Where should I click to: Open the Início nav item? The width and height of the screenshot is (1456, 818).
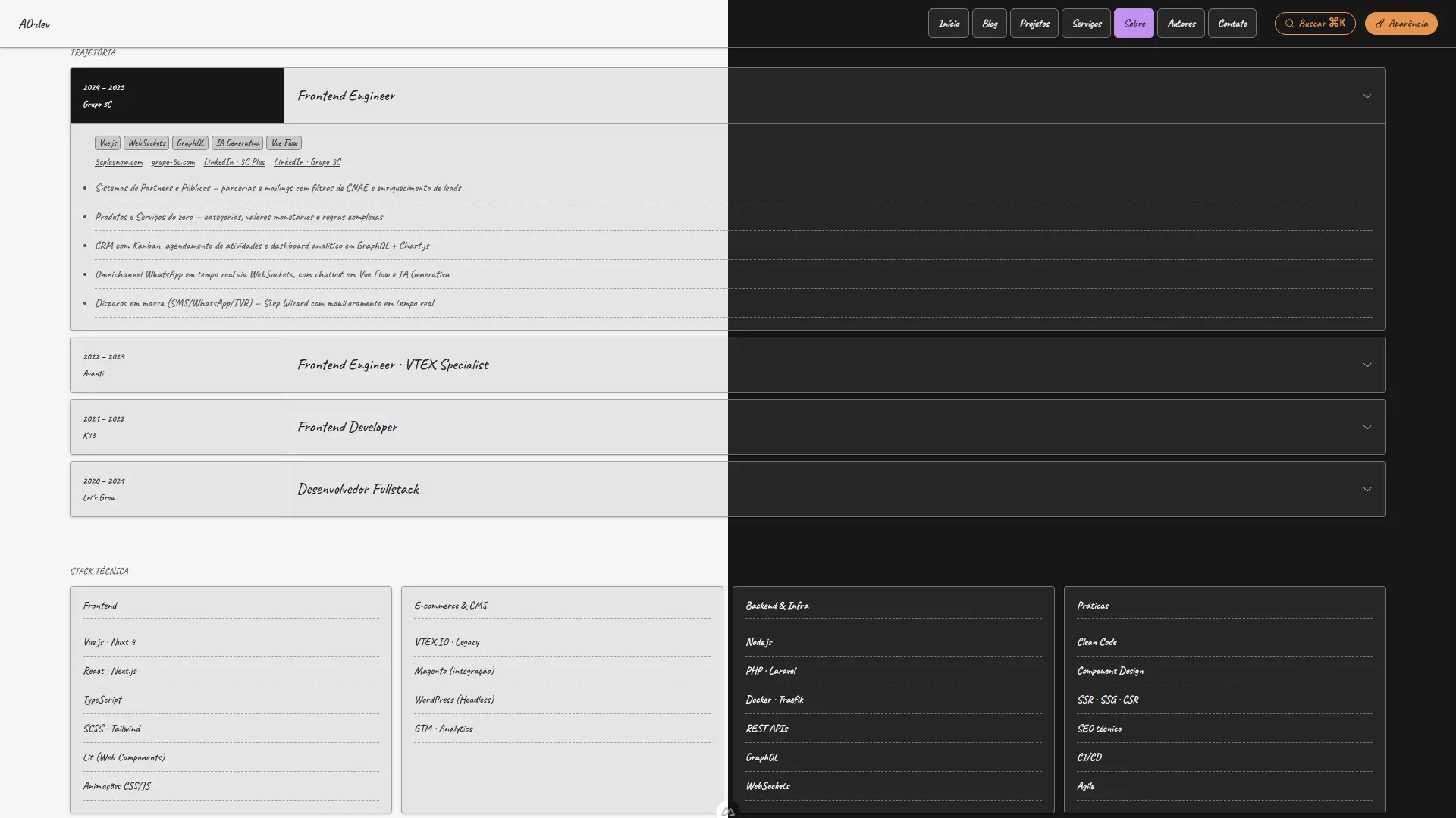[x=949, y=24]
